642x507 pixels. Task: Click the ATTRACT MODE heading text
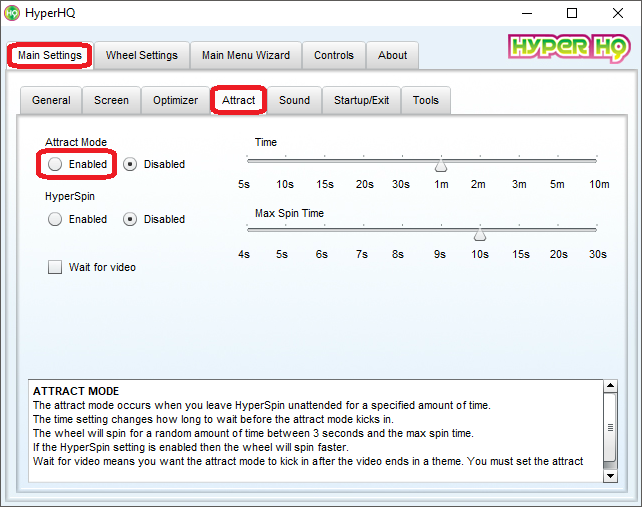[x=76, y=391]
